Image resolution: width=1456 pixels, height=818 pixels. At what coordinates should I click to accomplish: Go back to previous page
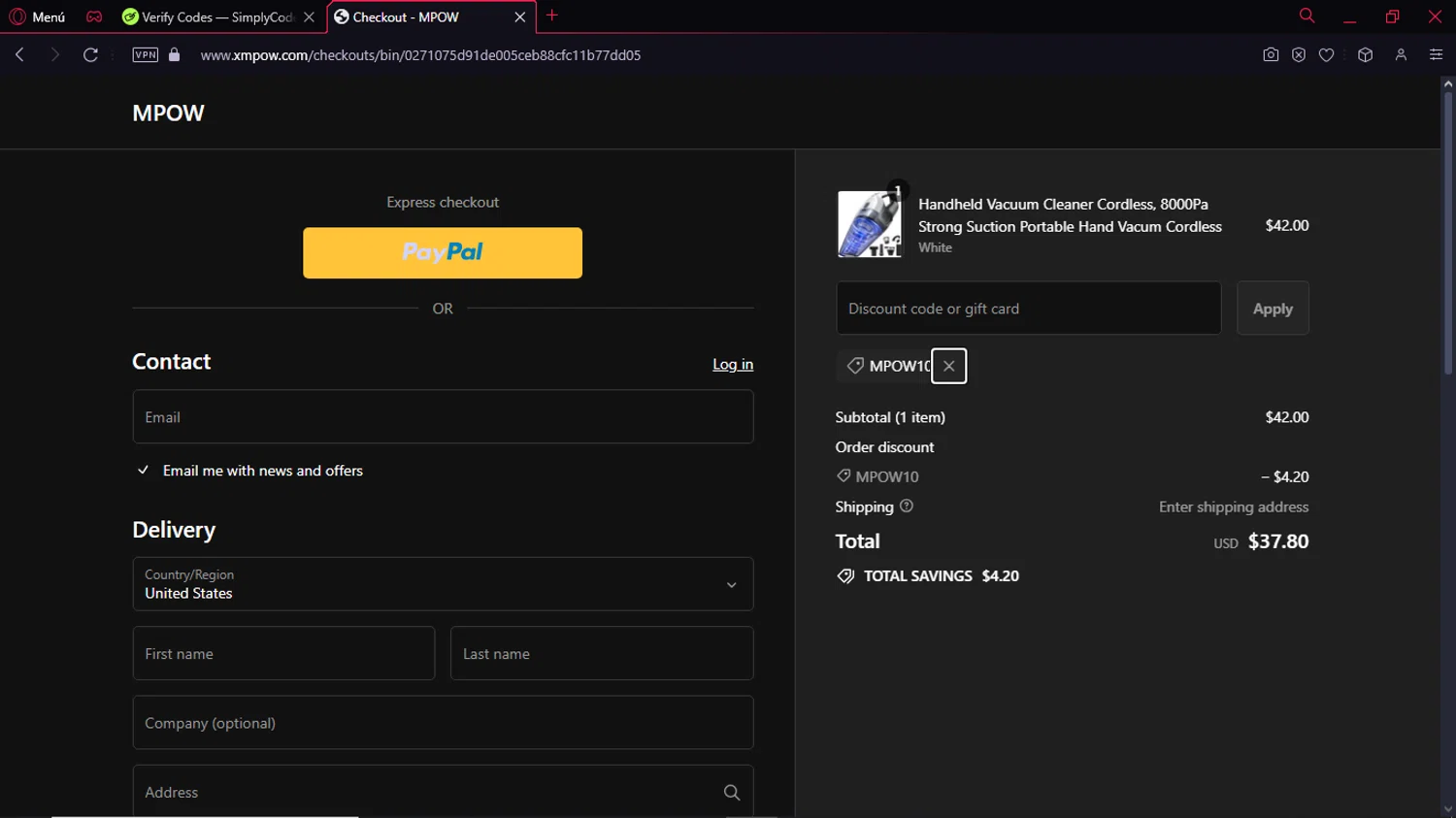click(20, 55)
